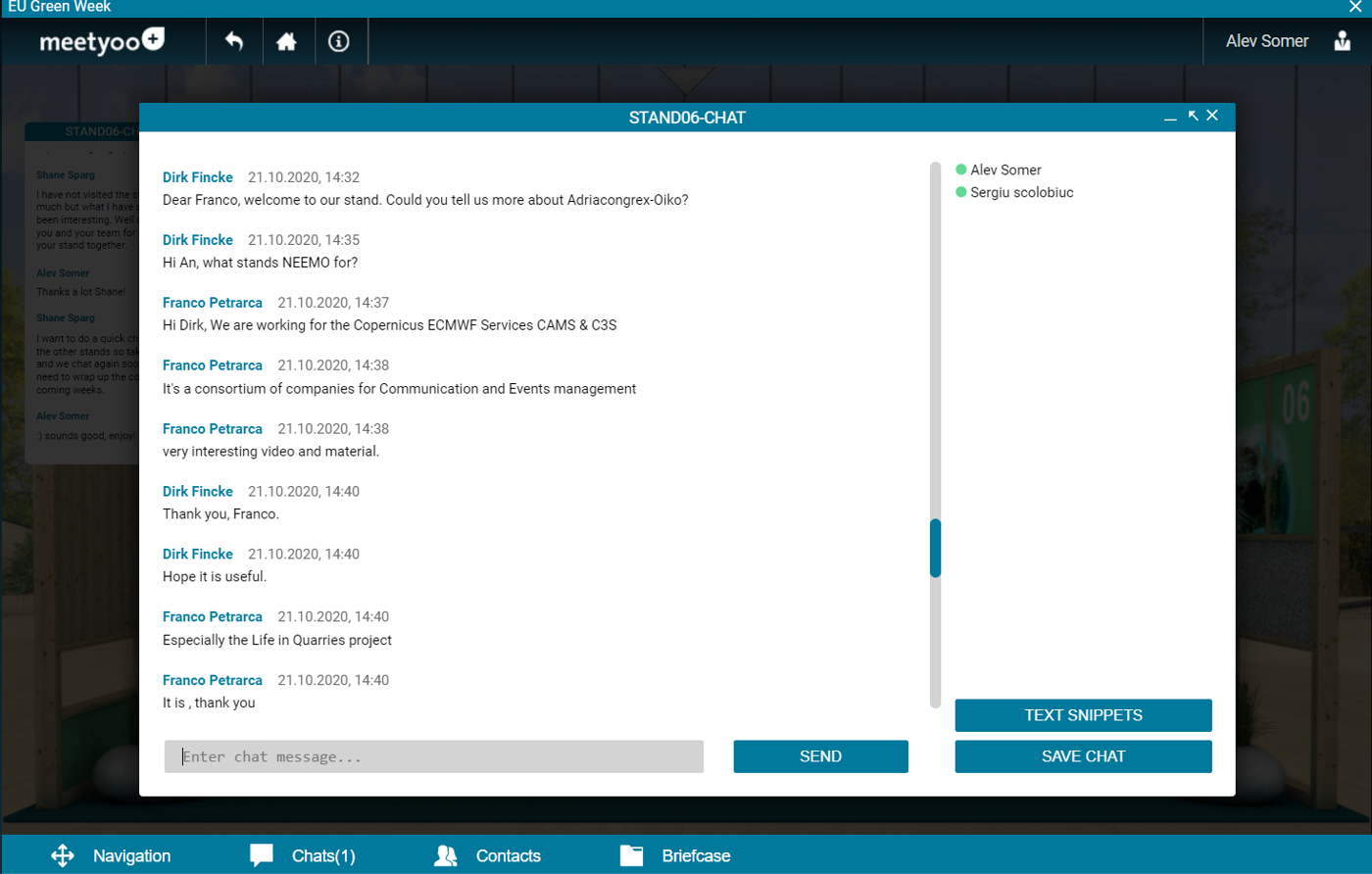This screenshot has height=874, width=1372.
Task: Open Chats(1) in the bottom bar
Action: pyautogui.click(x=323, y=855)
